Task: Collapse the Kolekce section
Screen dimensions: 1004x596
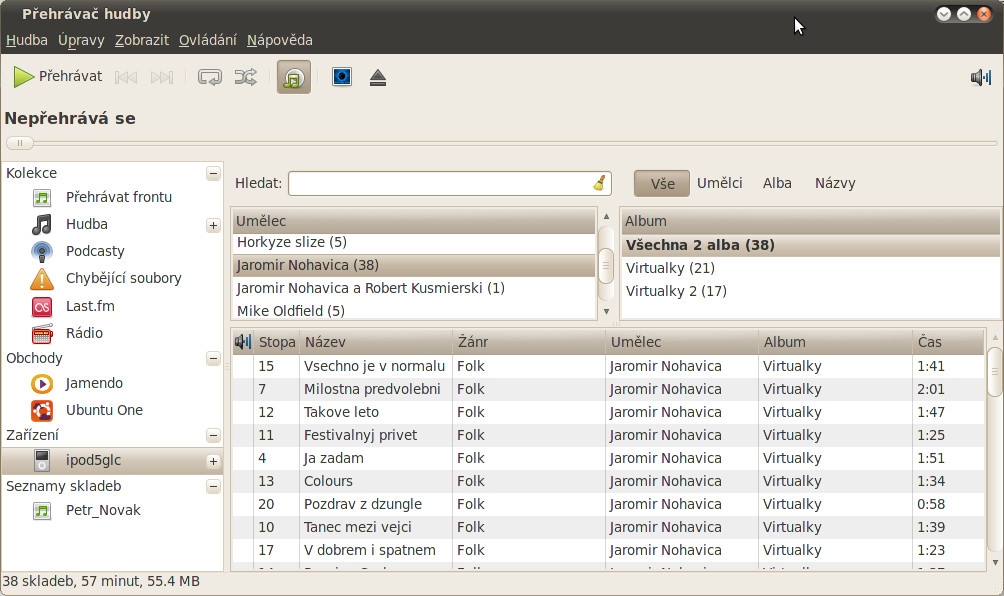Action: (x=213, y=173)
